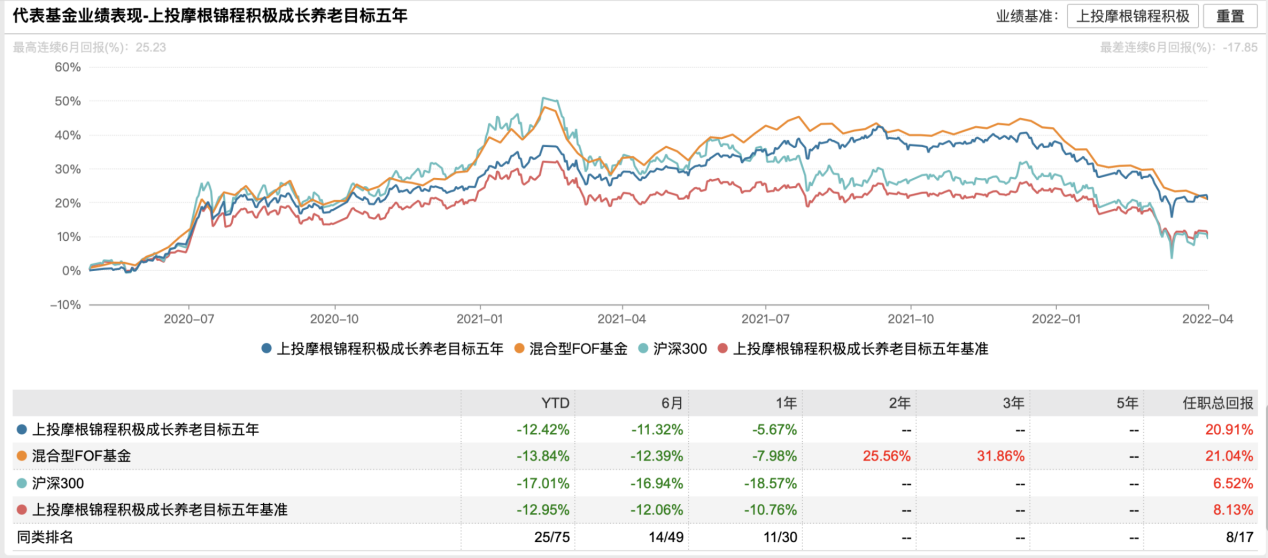
Task: Click red dot beside 基准 table row
Action: point(22,511)
